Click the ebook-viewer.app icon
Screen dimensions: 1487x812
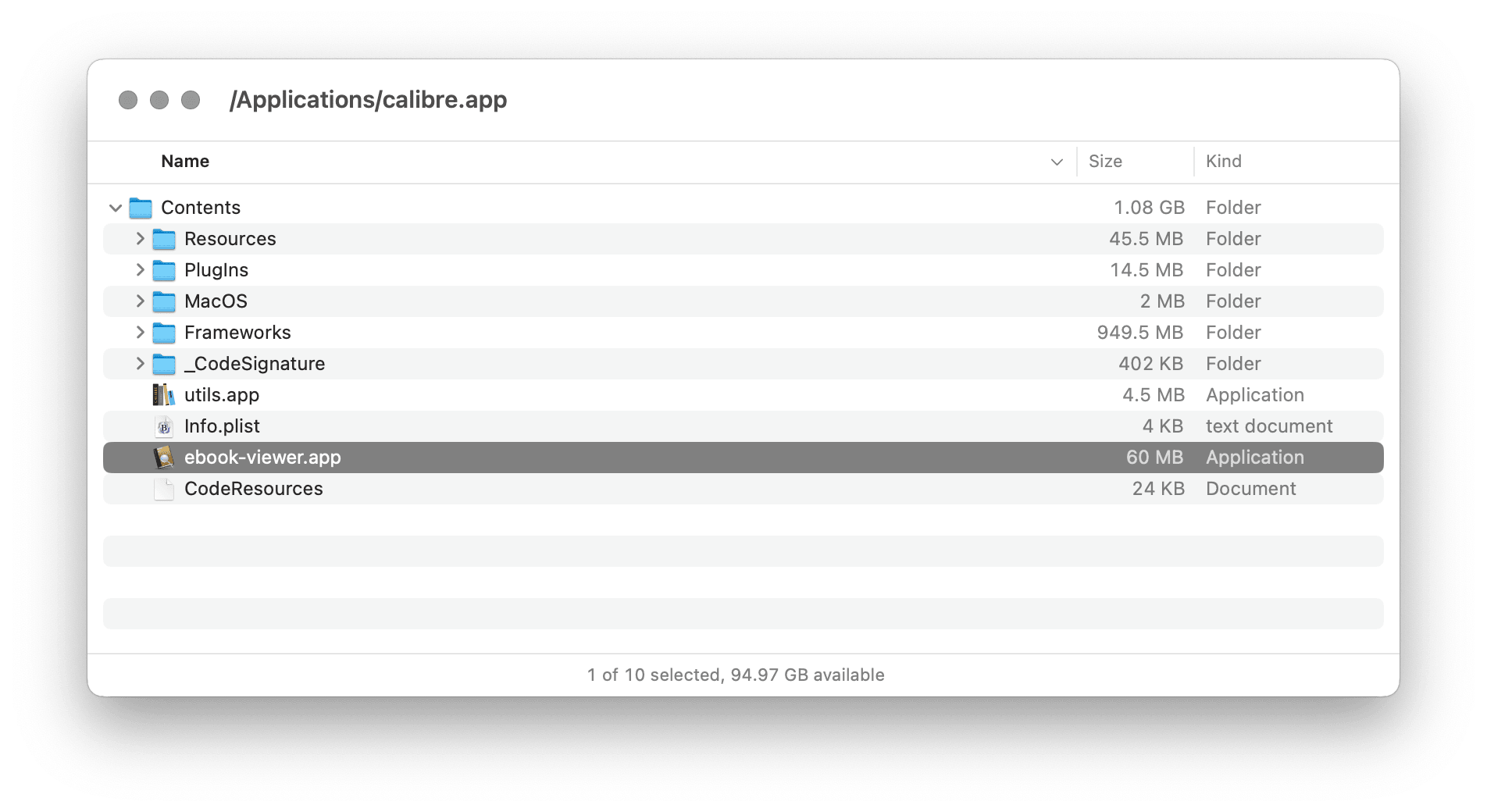163,458
